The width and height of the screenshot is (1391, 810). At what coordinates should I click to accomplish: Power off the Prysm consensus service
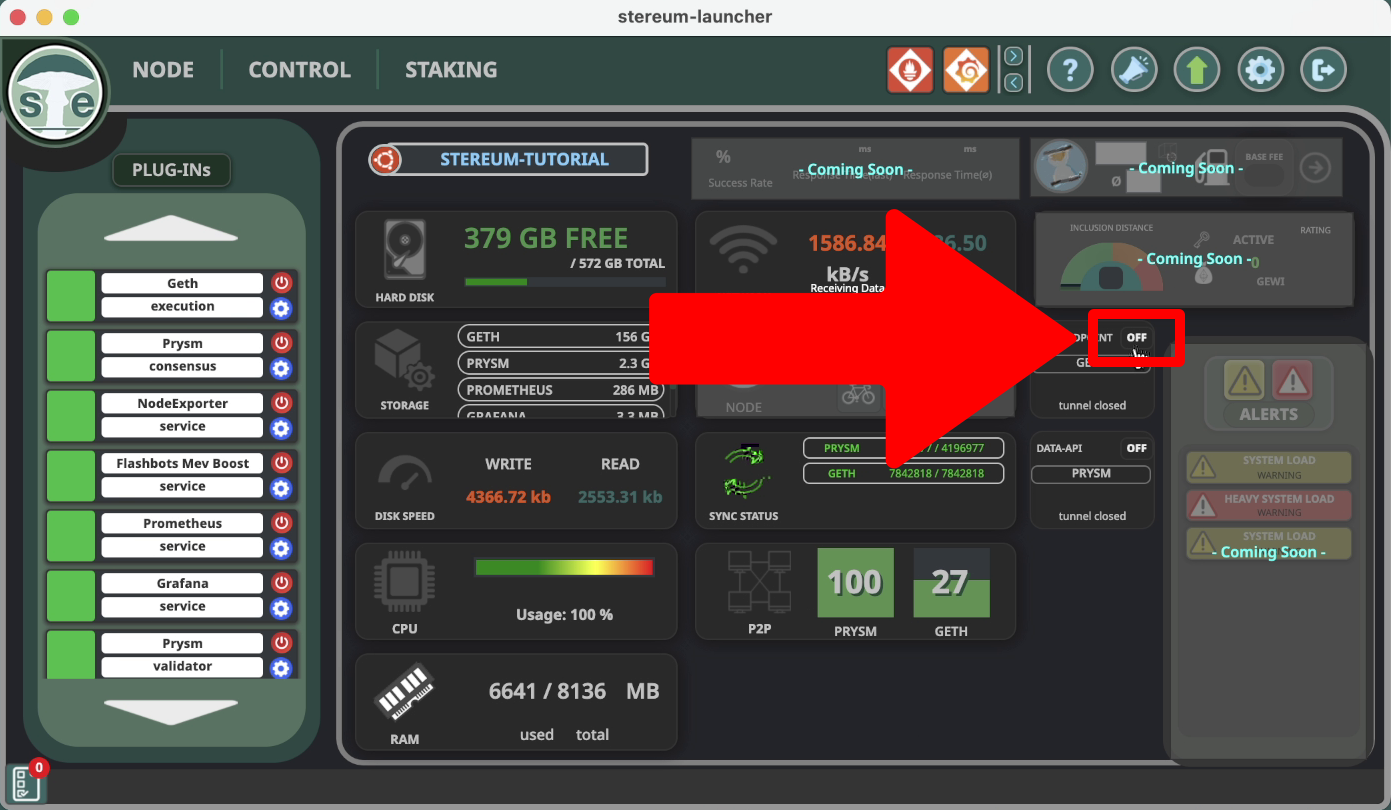coord(281,344)
